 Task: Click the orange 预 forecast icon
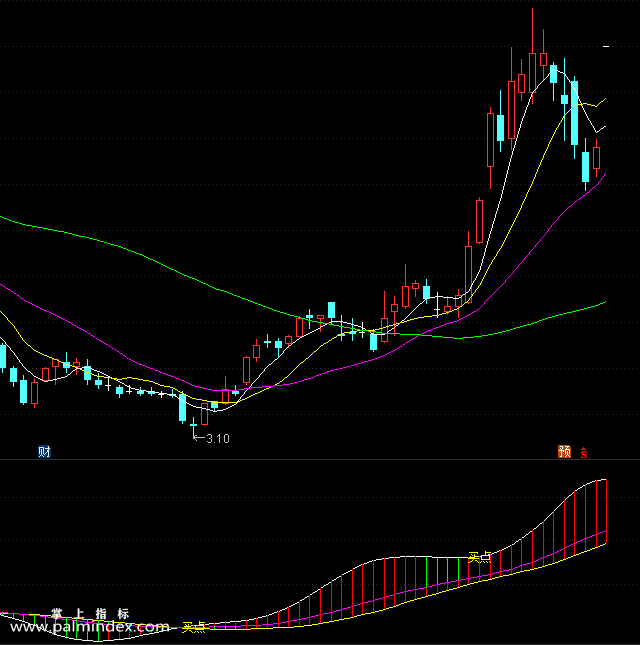[565, 452]
